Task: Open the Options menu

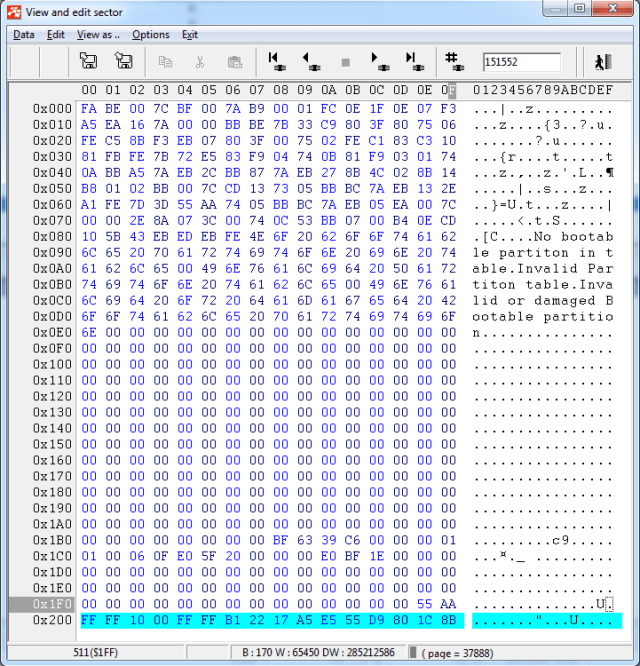Action: pyautogui.click(x=151, y=34)
